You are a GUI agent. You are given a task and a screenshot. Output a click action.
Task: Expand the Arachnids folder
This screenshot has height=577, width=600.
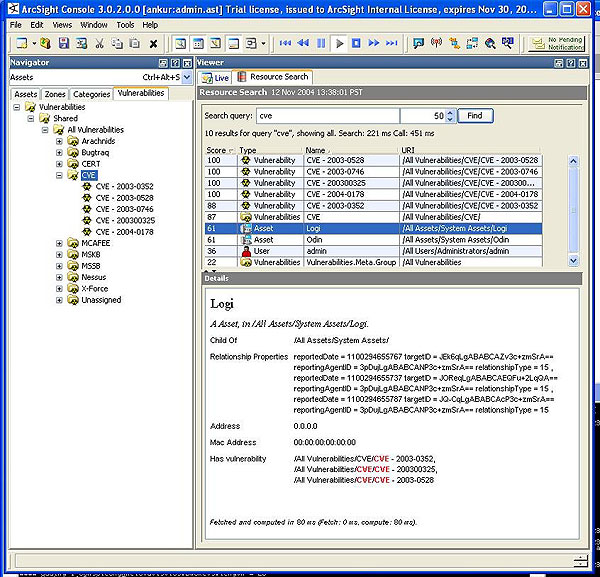point(59,141)
